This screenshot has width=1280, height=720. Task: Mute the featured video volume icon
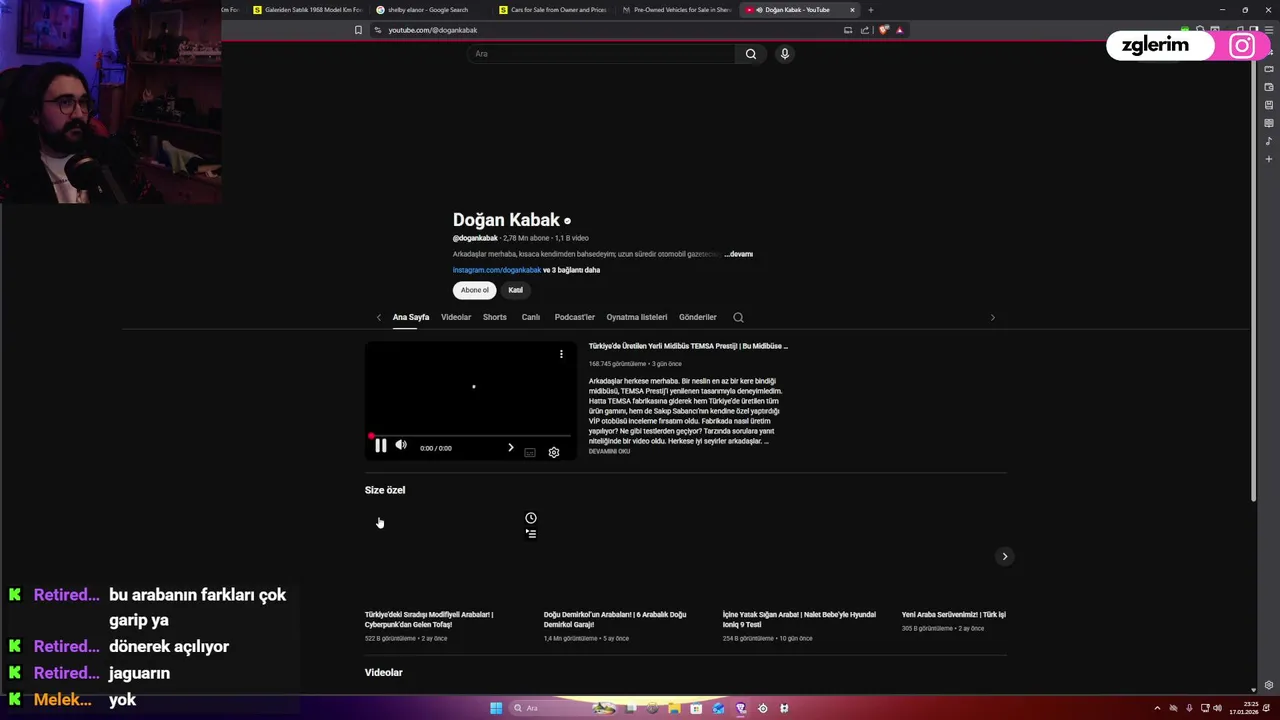[401, 446]
